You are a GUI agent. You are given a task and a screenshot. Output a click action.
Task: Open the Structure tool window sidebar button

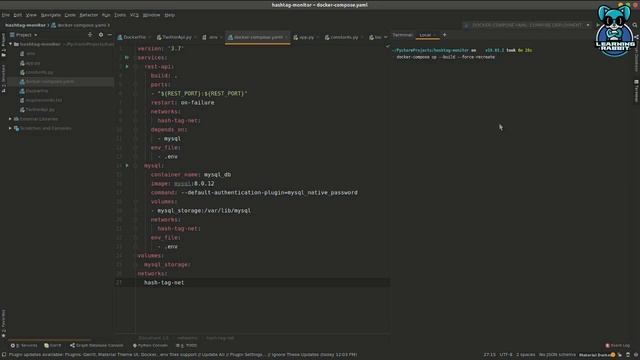click(4, 78)
